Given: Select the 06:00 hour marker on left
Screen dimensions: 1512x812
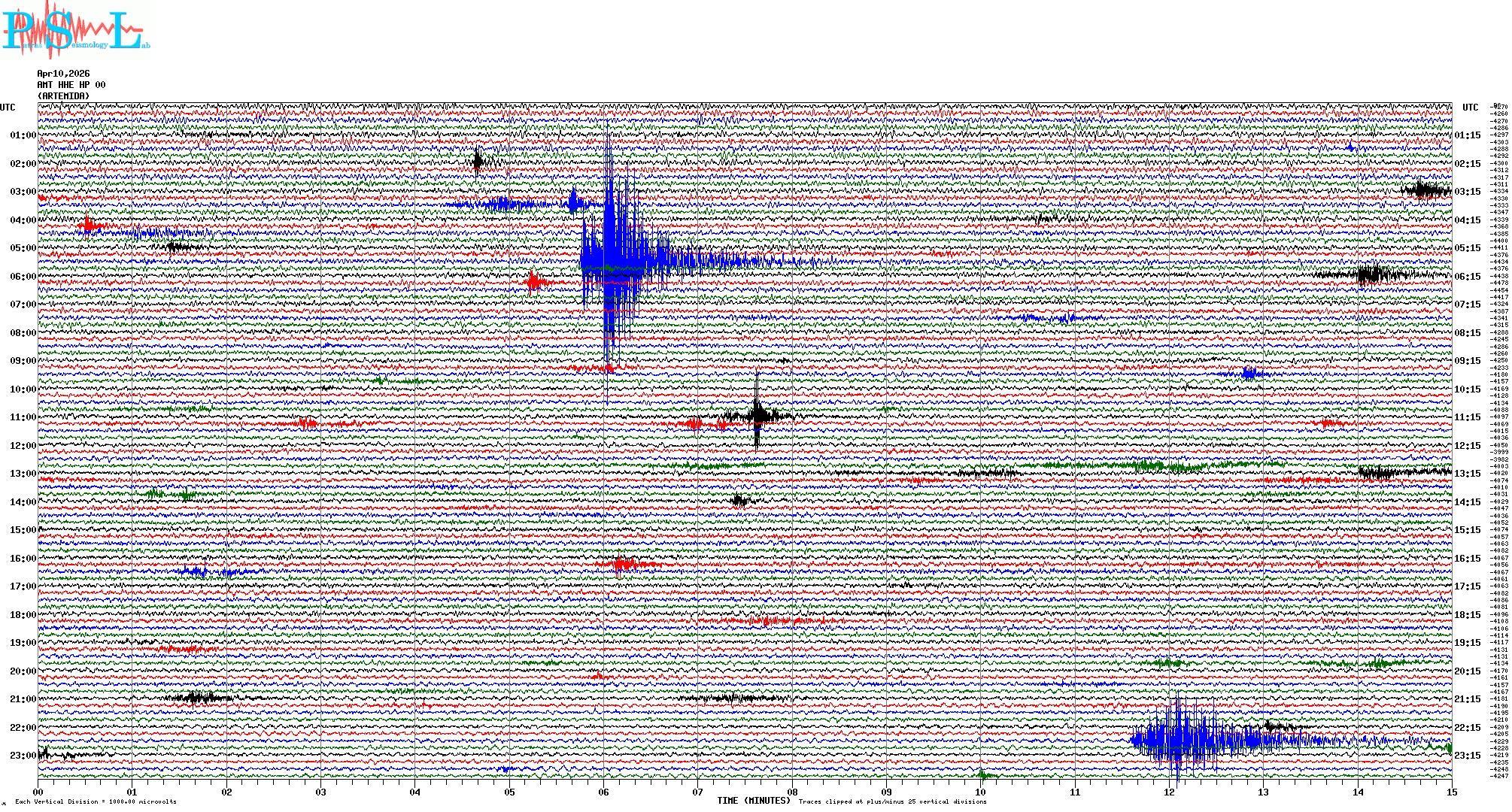Looking at the screenshot, I should tap(23, 277).
